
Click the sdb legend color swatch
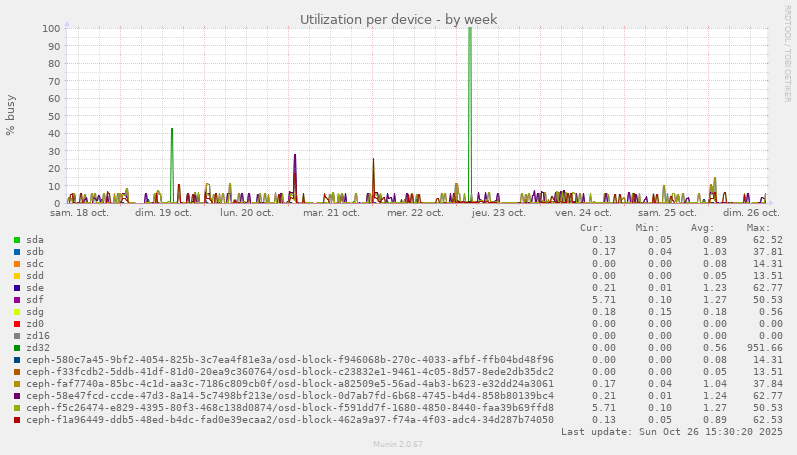(17, 252)
